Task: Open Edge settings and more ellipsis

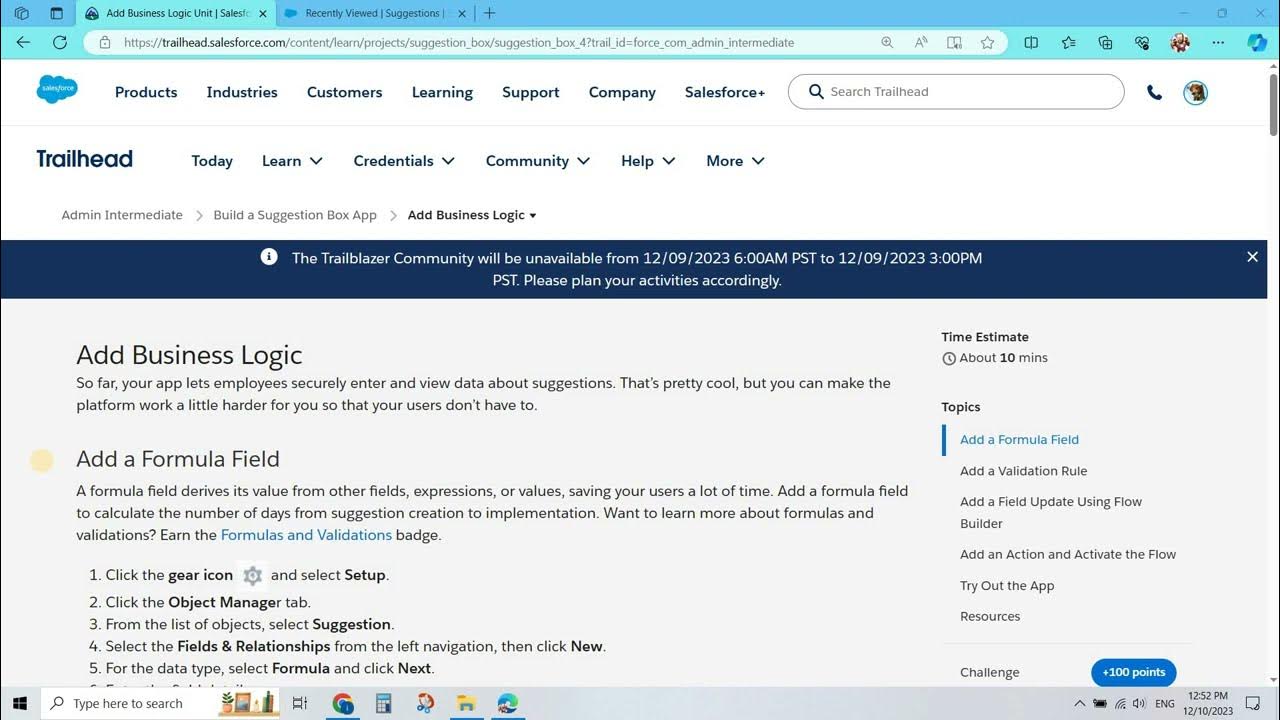Action: [x=1218, y=42]
